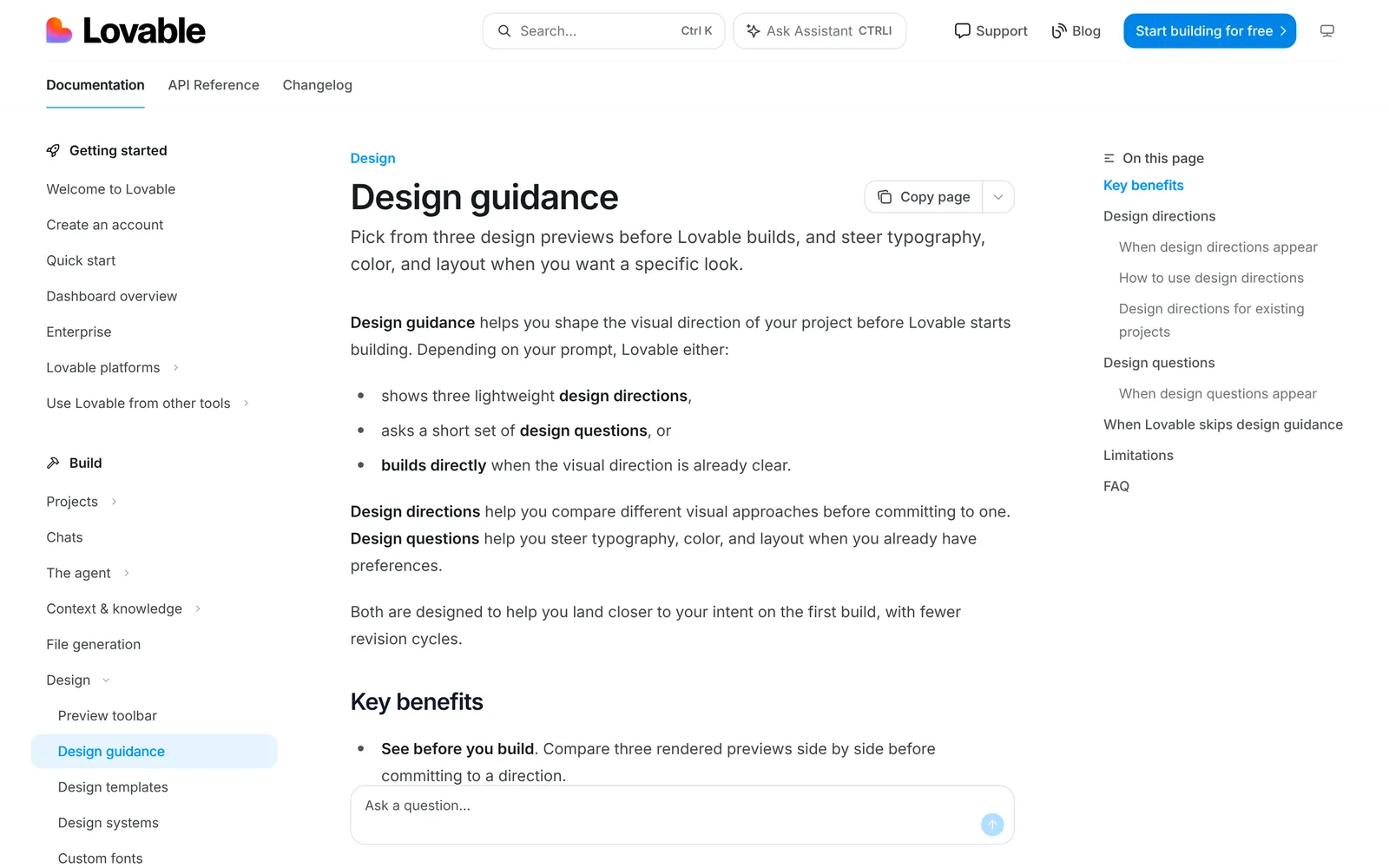Open Design templates page
1389x868 pixels.
coord(113,787)
